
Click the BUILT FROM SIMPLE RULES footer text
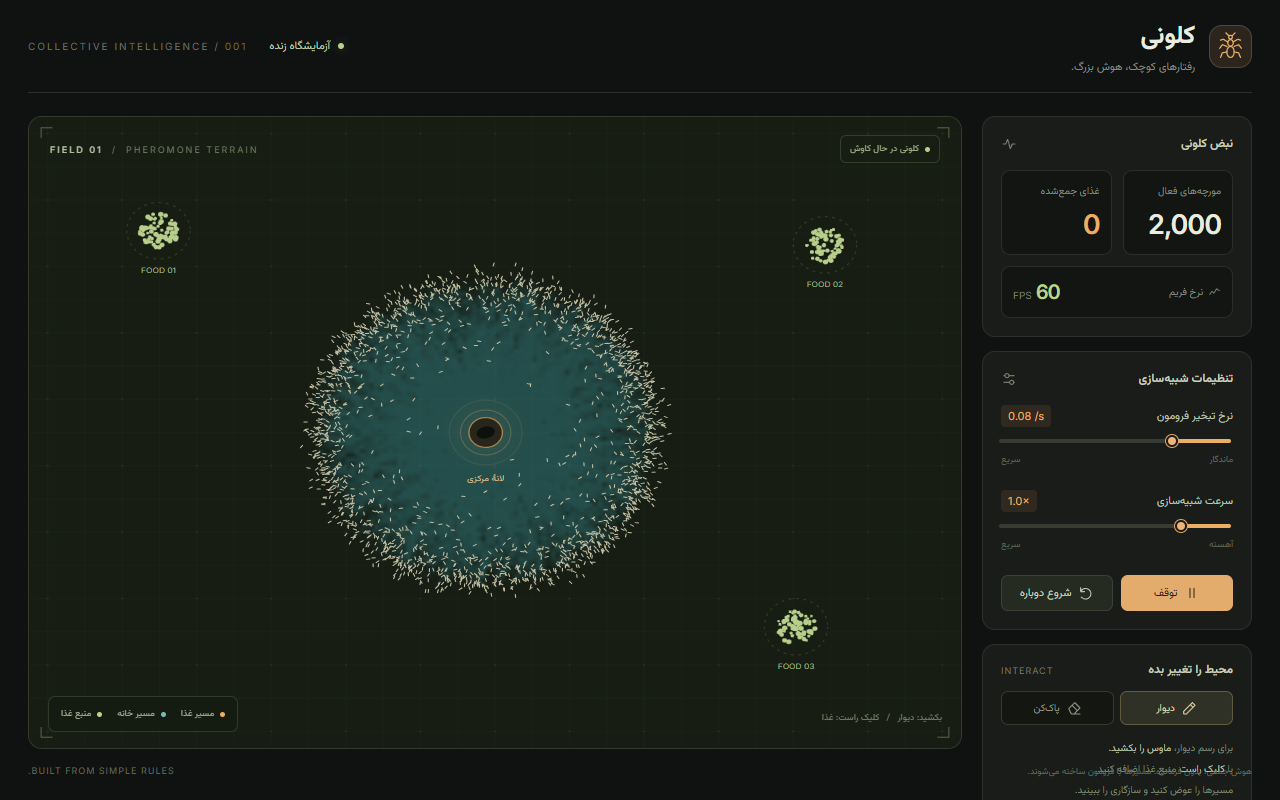pos(101,771)
